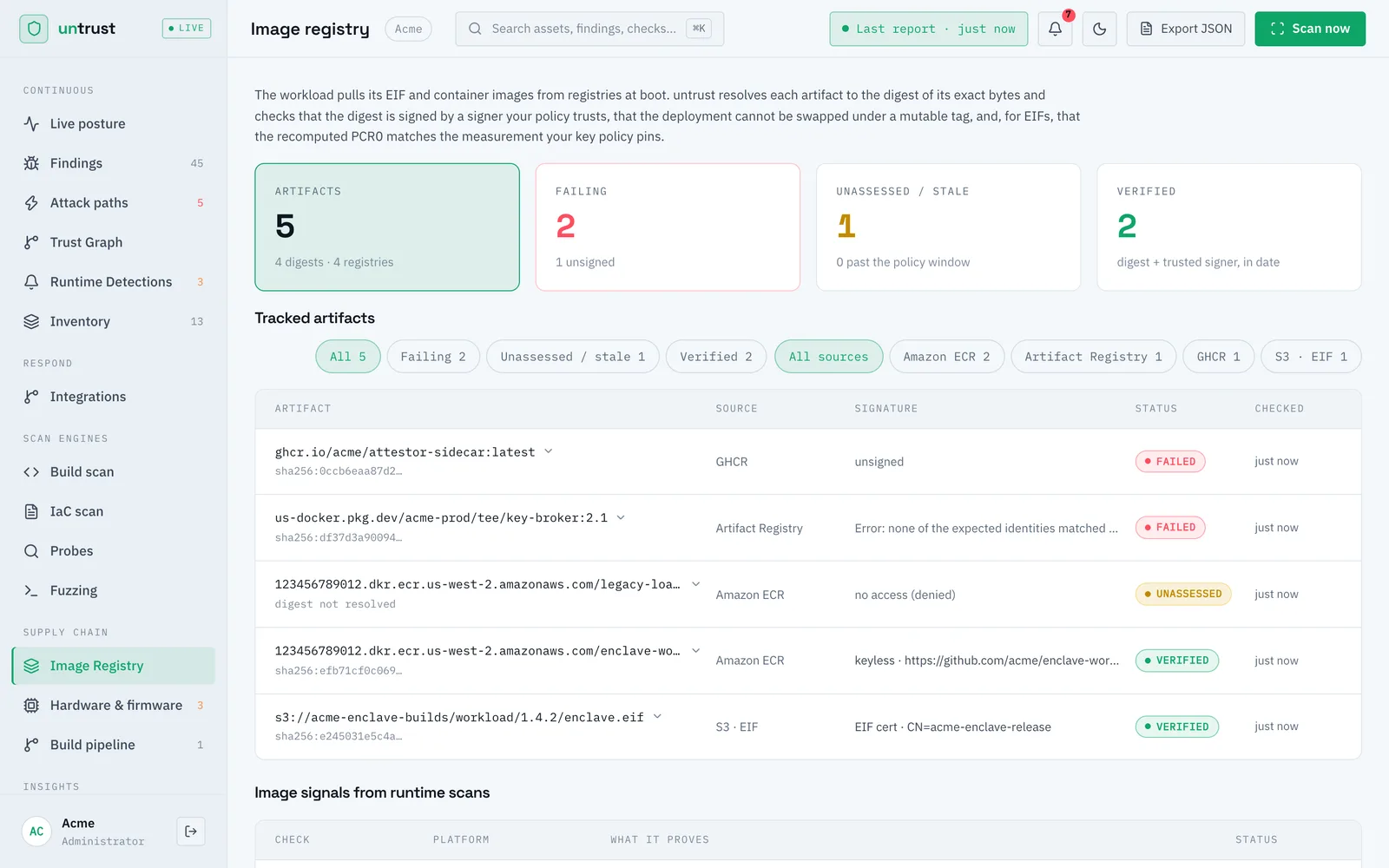
Task: Click the Acme tenant badge
Action: (x=408, y=29)
